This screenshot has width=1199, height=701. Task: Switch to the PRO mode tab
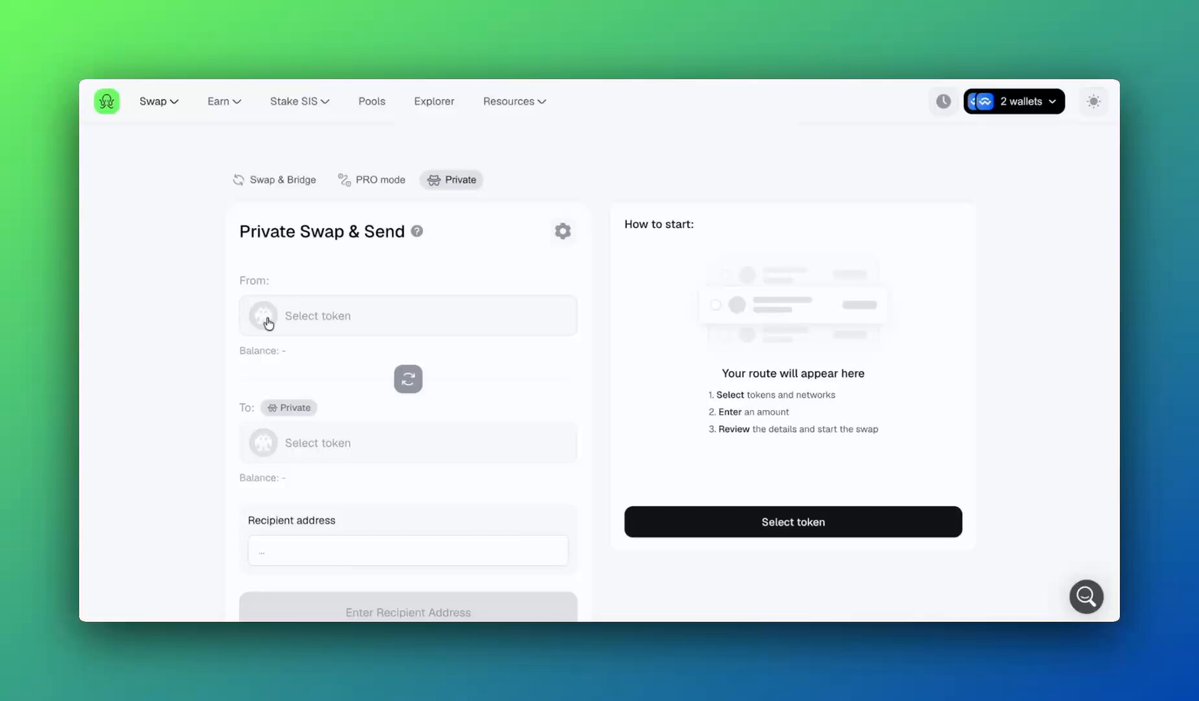point(372,180)
